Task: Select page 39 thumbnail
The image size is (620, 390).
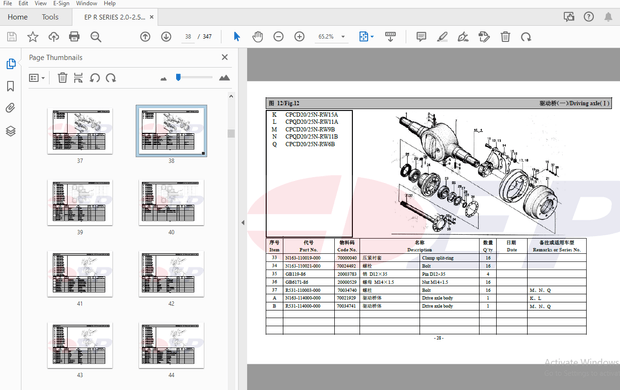Action: [80, 203]
